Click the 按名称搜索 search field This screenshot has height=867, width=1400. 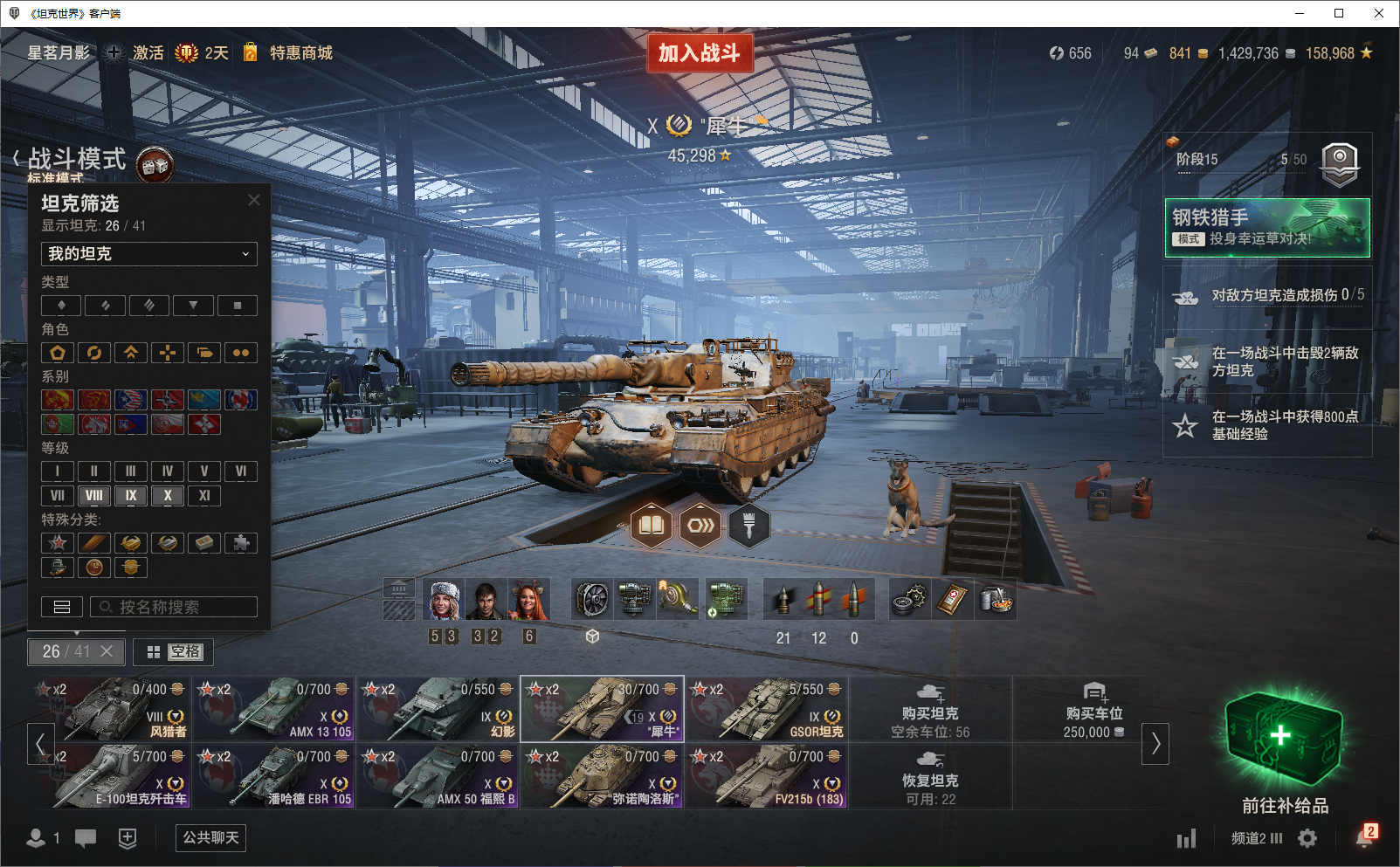pyautogui.click(x=174, y=607)
